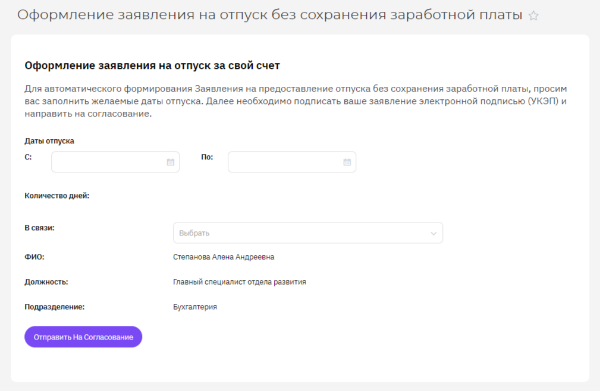Open the "Выбрать" reason dropdown
This screenshot has height=391, width=600.
(308, 233)
